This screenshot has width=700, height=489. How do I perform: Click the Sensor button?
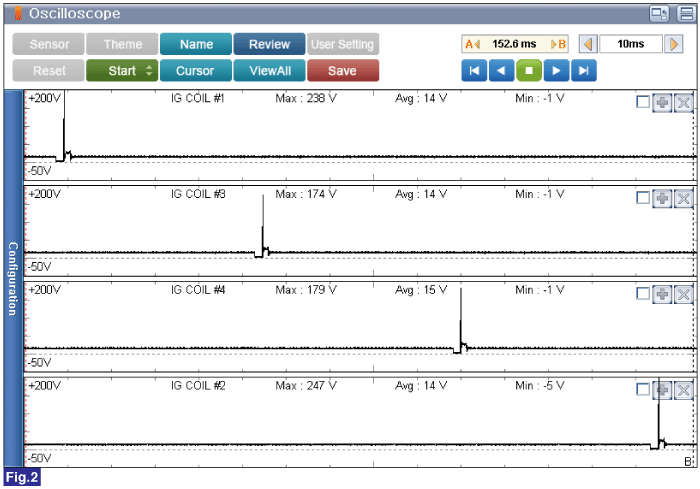tap(48, 44)
